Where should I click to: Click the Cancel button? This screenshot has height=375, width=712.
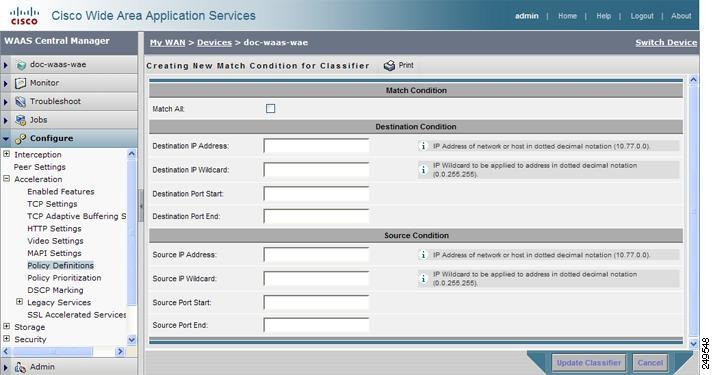[x=650, y=363]
